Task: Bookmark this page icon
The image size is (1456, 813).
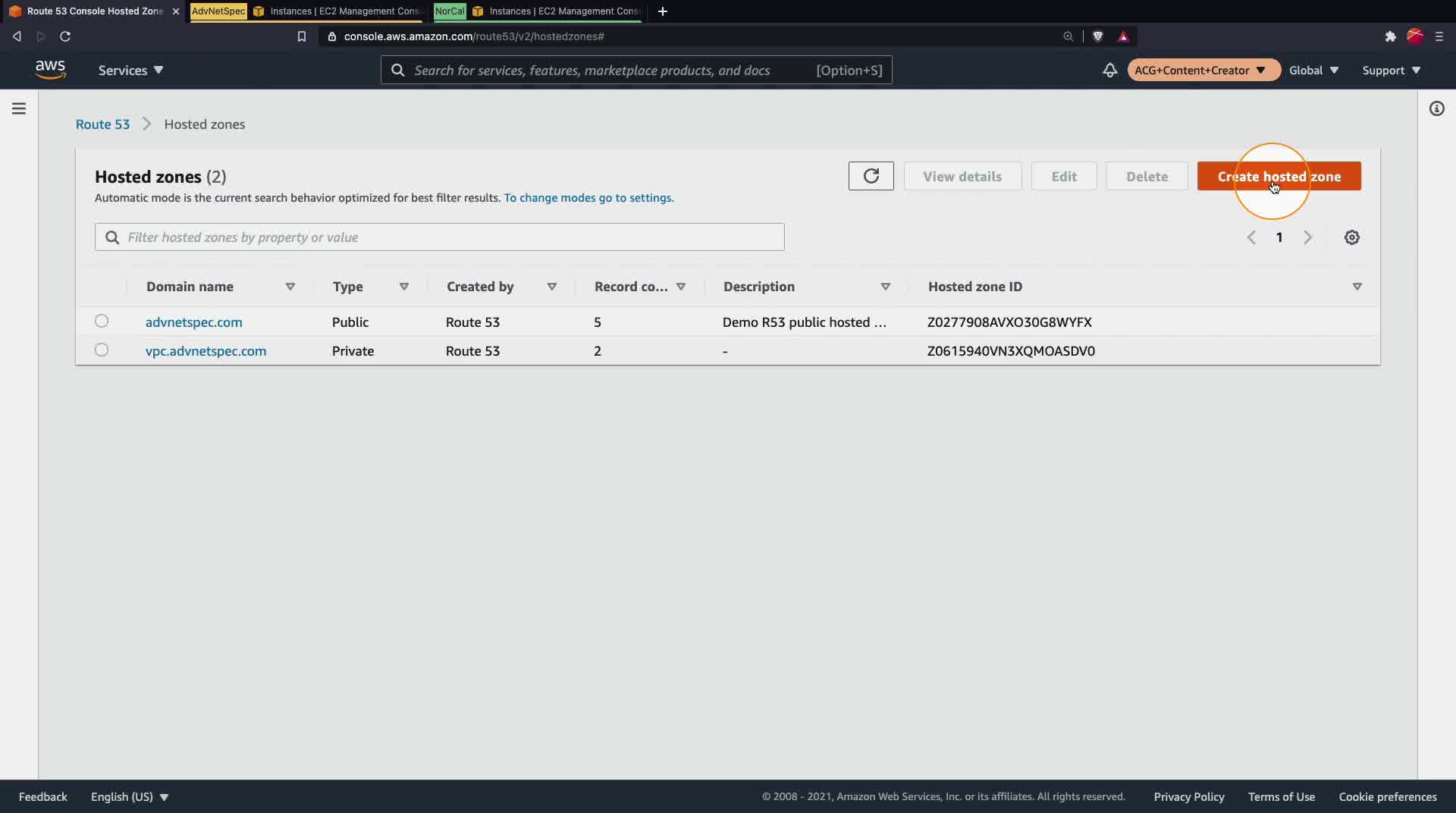Action: point(301,36)
